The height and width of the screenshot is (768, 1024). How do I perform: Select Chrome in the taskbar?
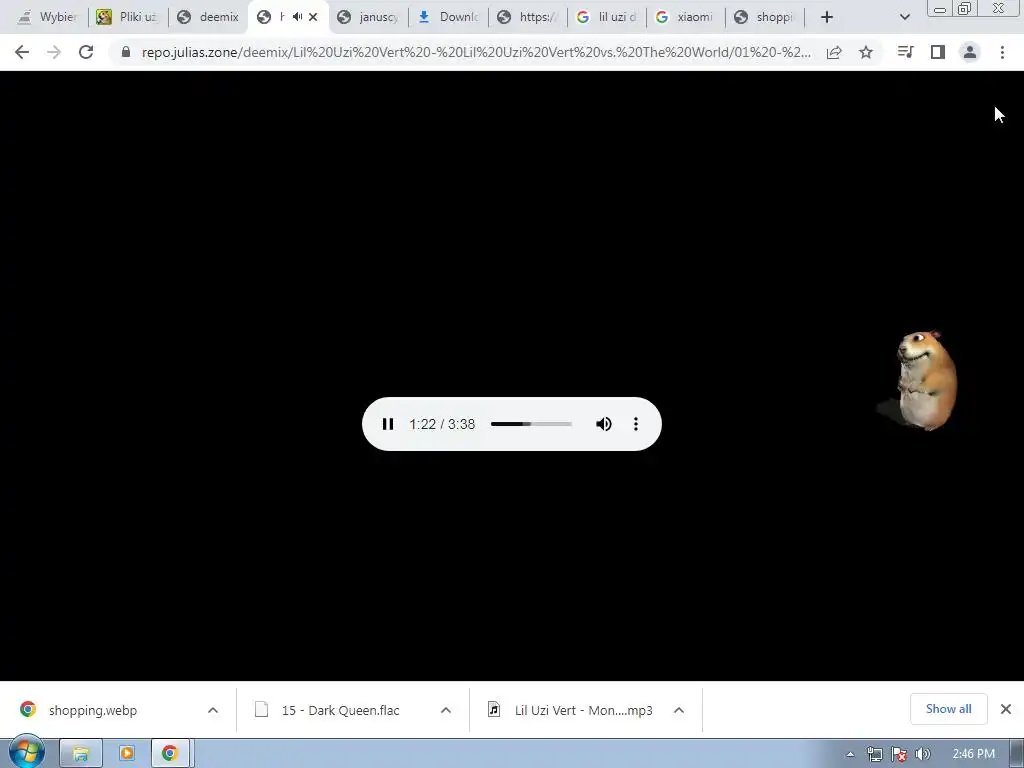click(170, 754)
